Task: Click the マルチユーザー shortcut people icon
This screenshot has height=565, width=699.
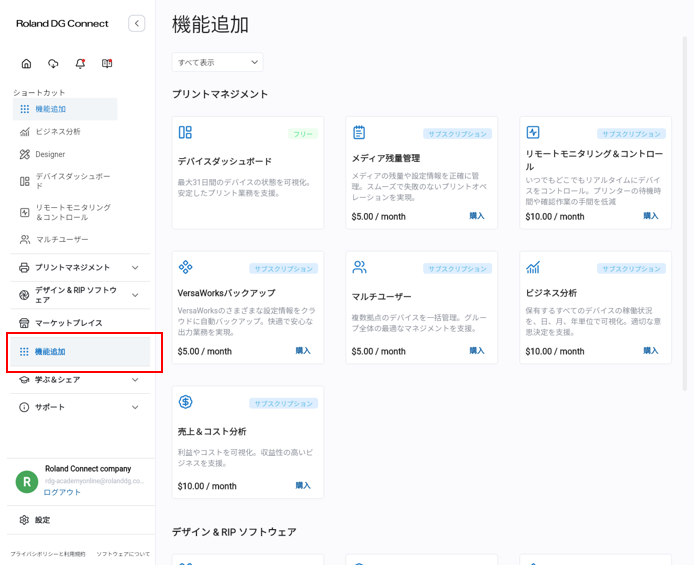Action: 25,239
